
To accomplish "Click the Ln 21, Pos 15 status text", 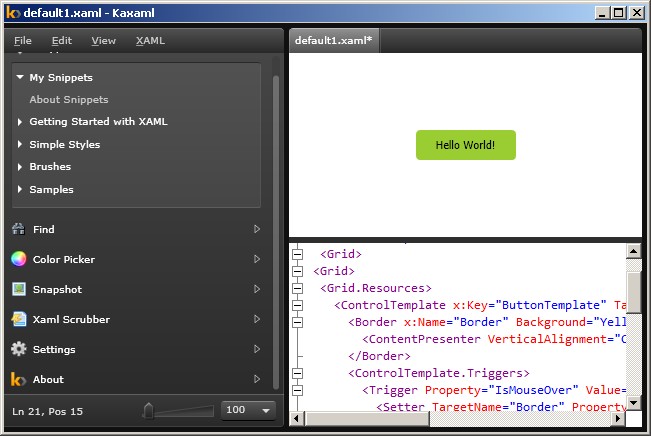I will click(x=48, y=412).
